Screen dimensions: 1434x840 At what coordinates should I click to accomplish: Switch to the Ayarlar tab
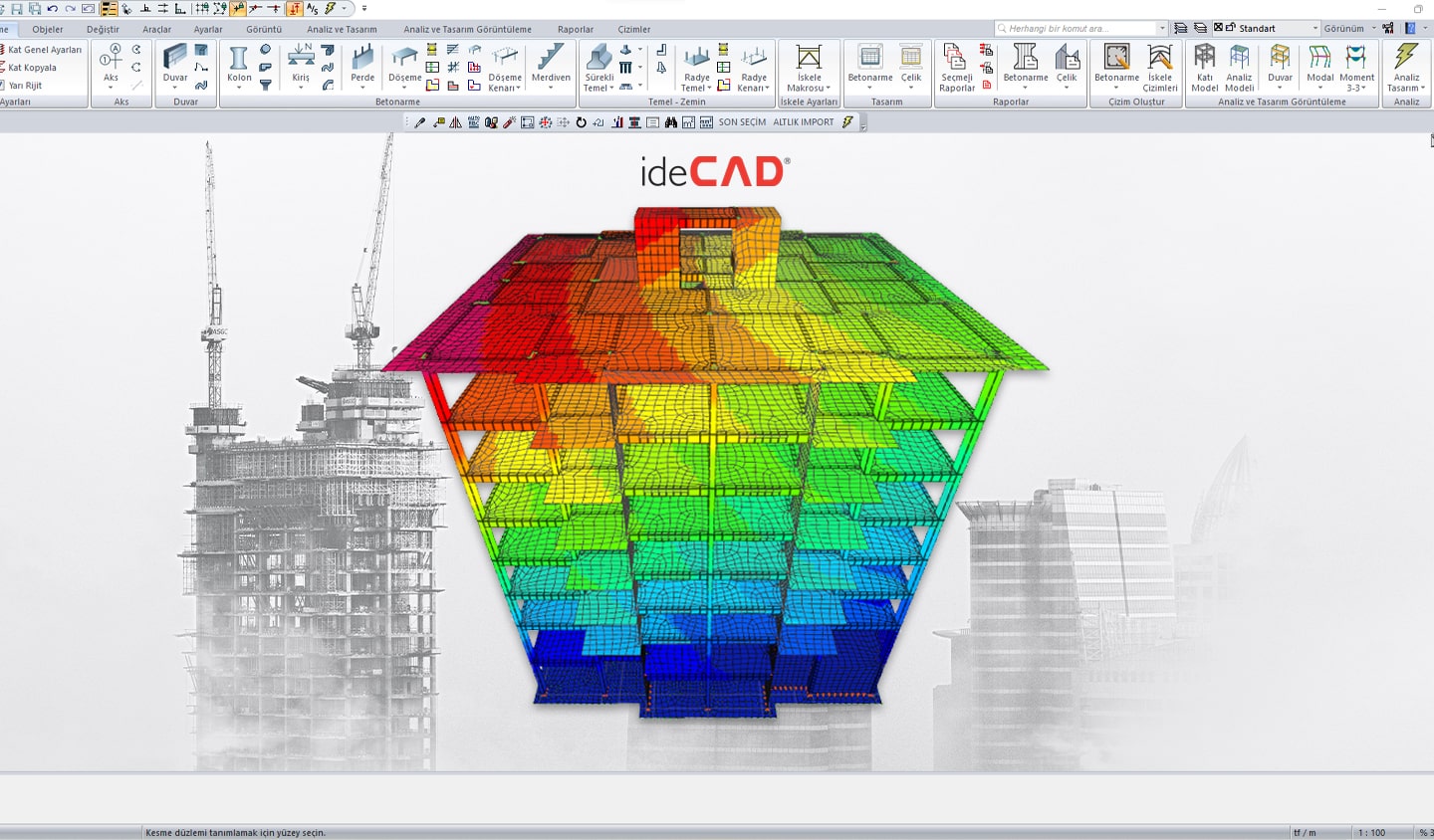208,29
